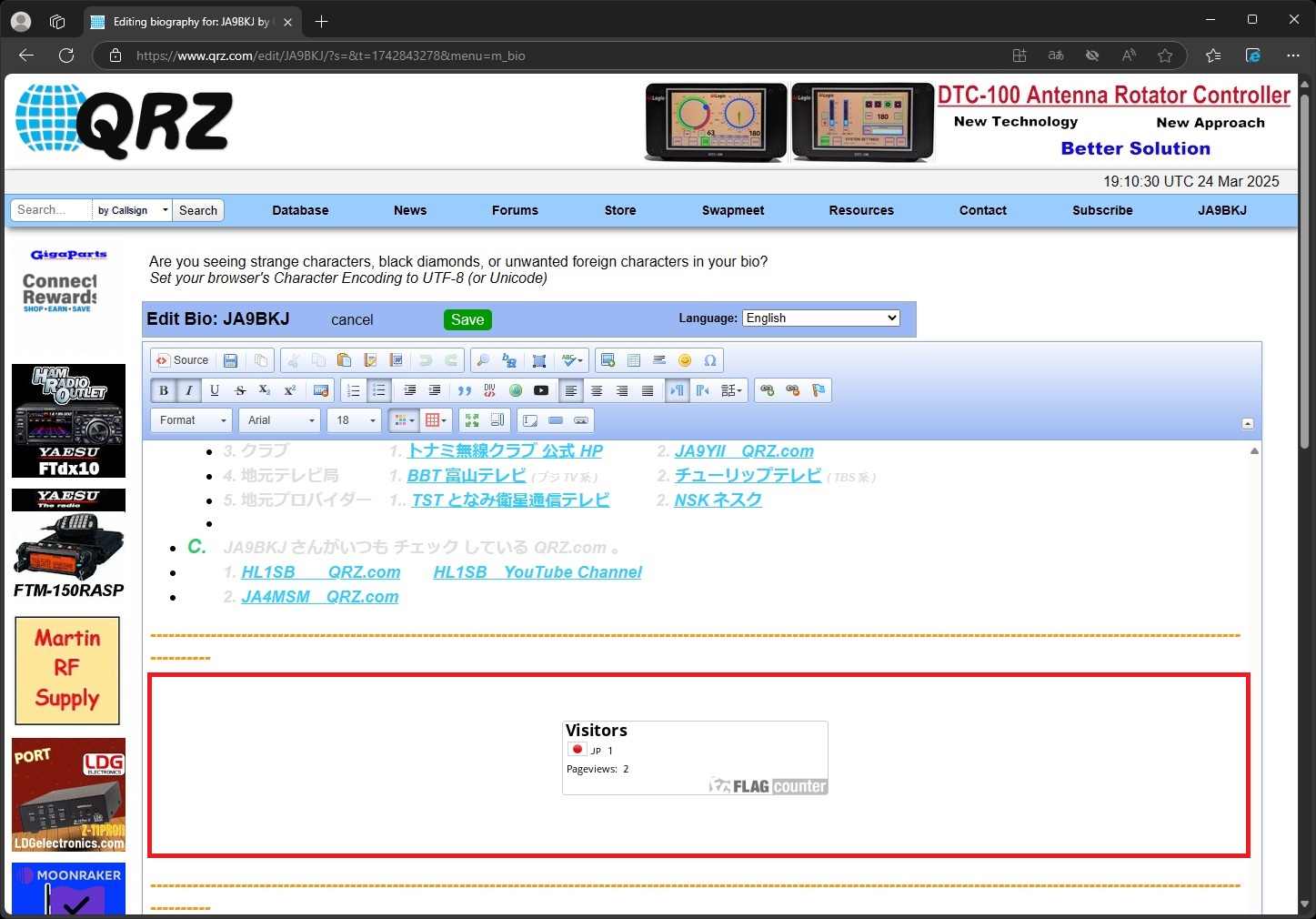
Task: Set text direction right to left
Action: 703,390
